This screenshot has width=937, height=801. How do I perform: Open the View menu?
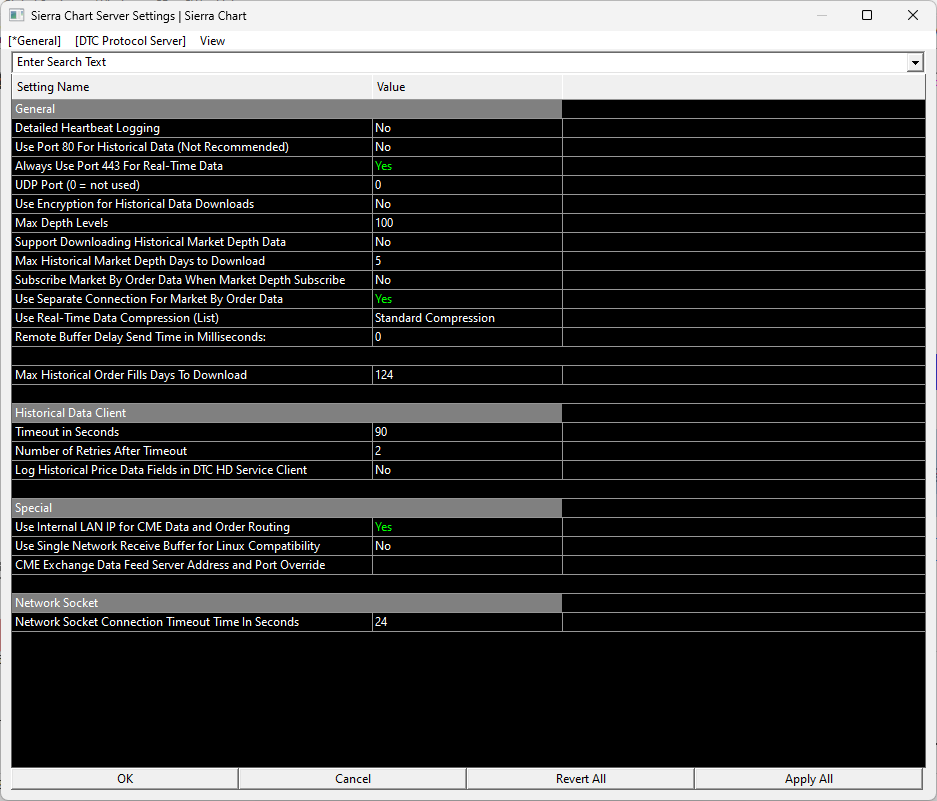click(x=212, y=41)
